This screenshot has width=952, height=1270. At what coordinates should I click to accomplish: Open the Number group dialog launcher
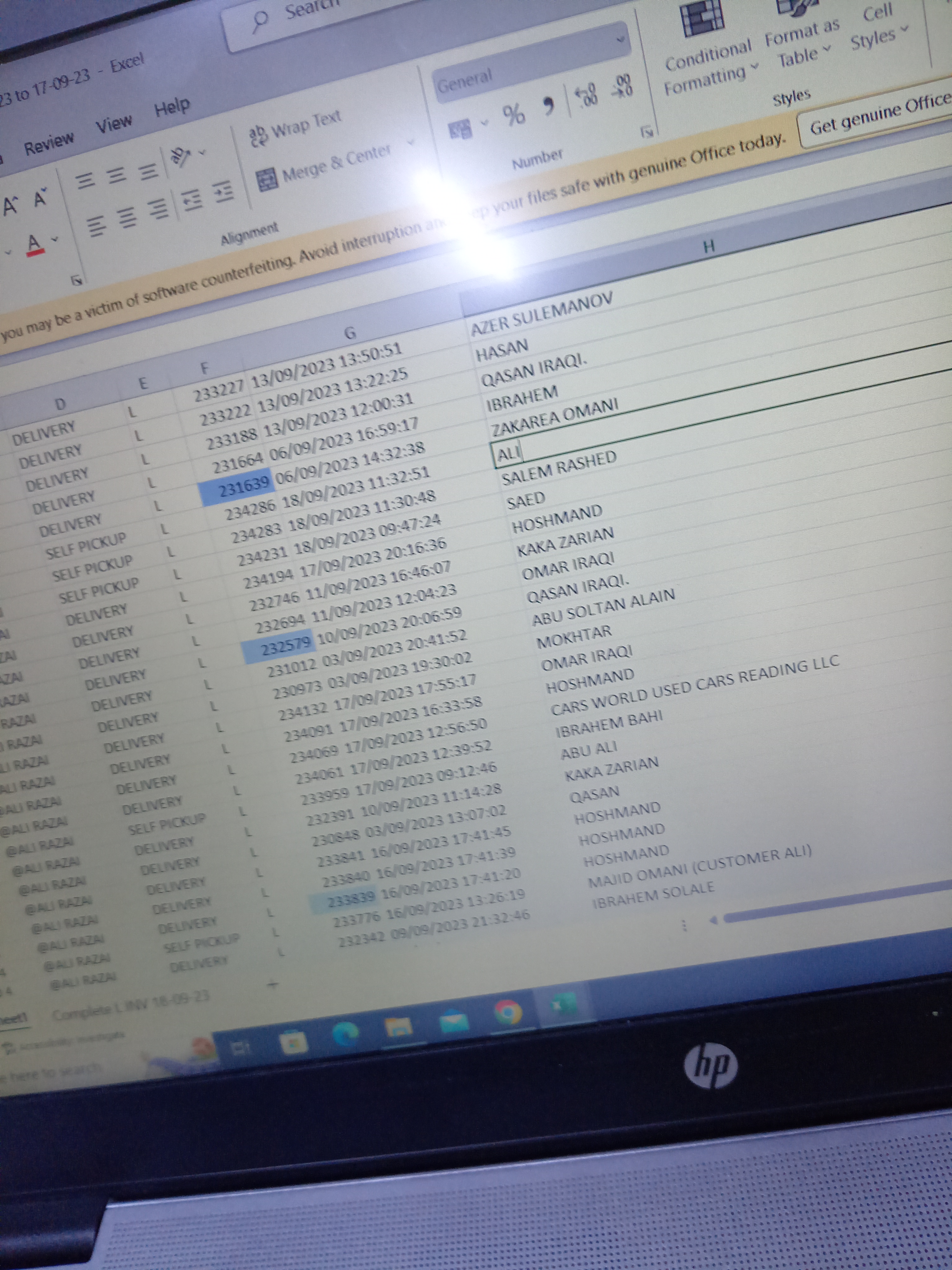tap(647, 133)
